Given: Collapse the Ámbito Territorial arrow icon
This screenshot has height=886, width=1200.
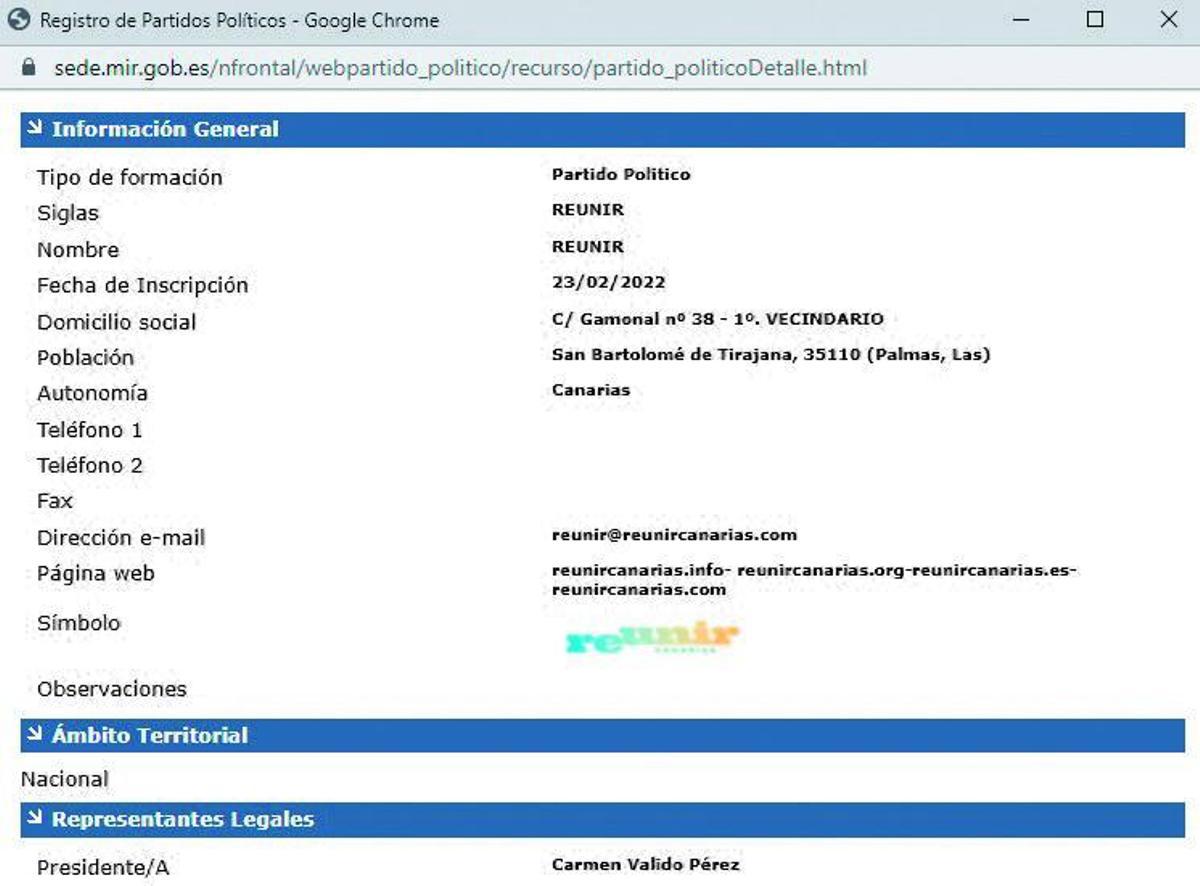Looking at the screenshot, I should 35,735.
